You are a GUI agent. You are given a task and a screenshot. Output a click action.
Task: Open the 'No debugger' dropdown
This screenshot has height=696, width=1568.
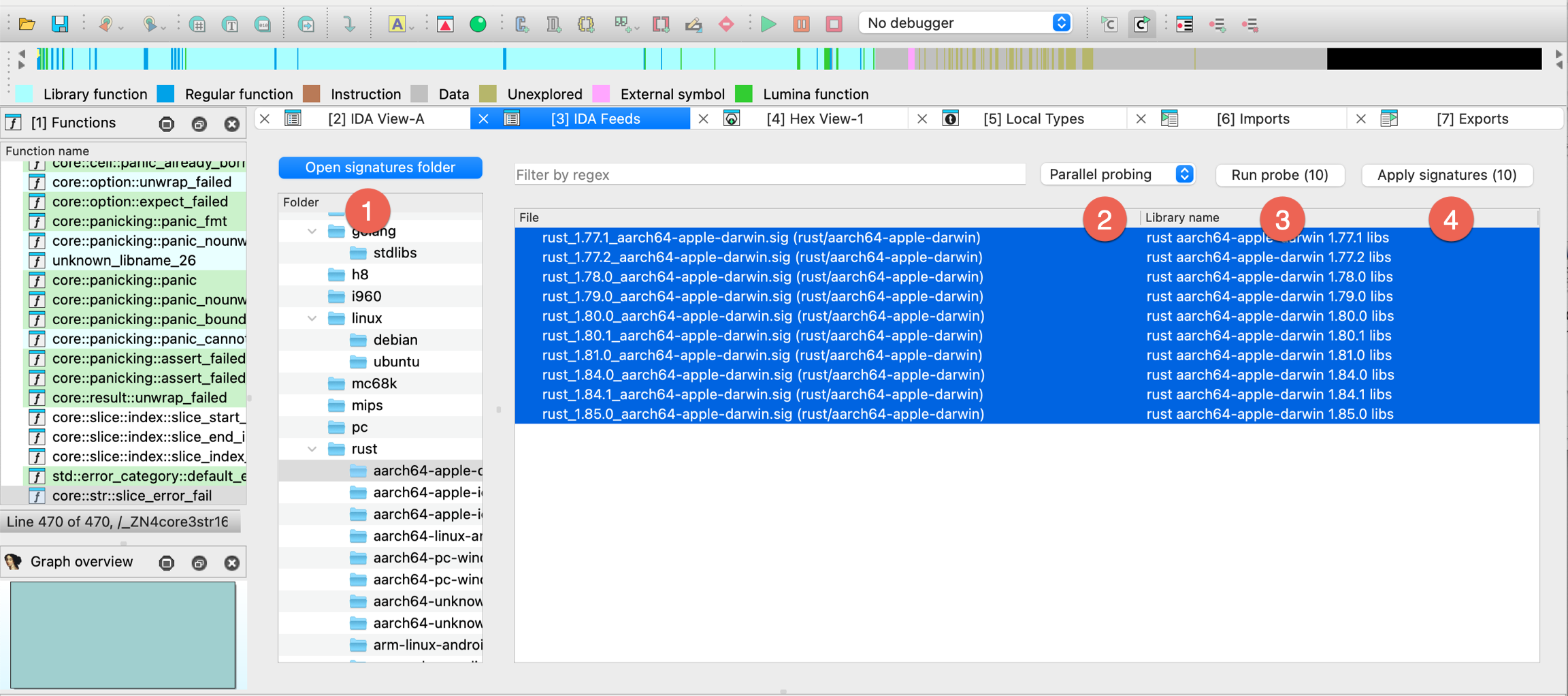click(x=965, y=23)
